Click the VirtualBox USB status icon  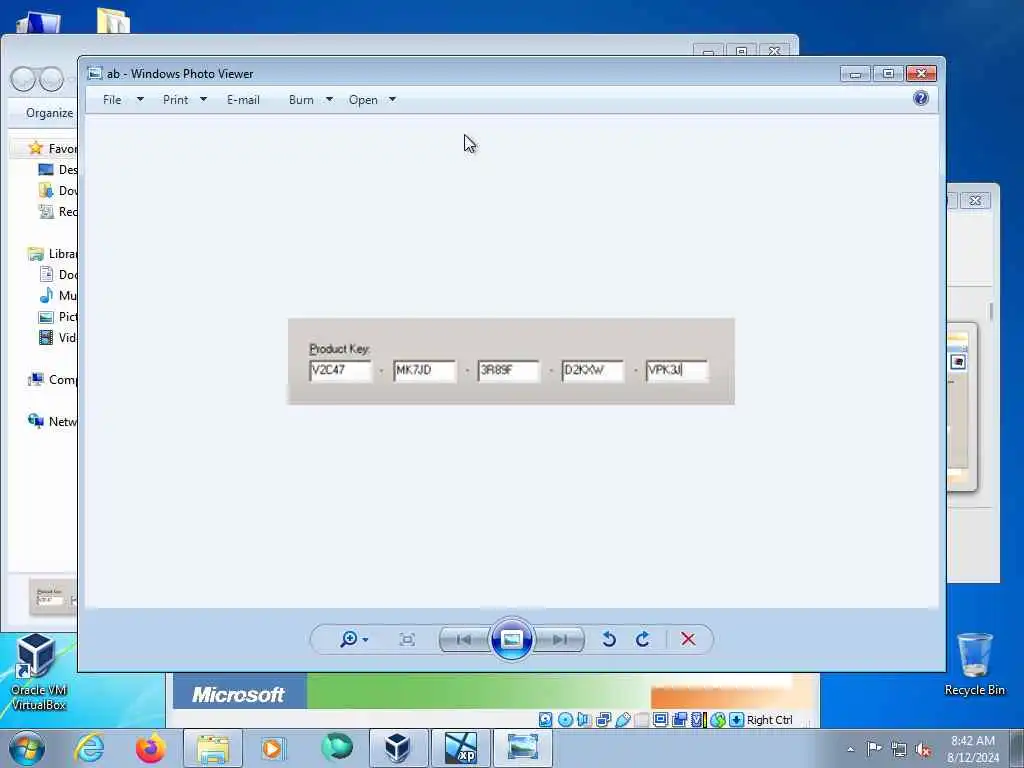point(622,720)
